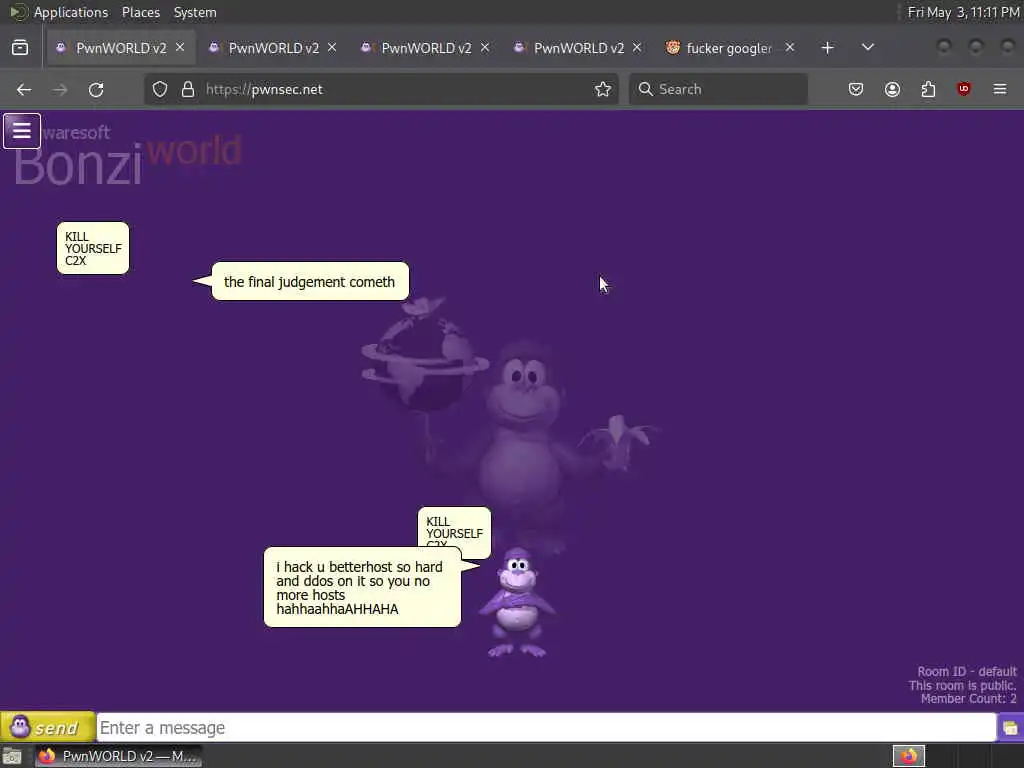
Task: Click the clock showing Fri May 3
Action: click(x=963, y=12)
